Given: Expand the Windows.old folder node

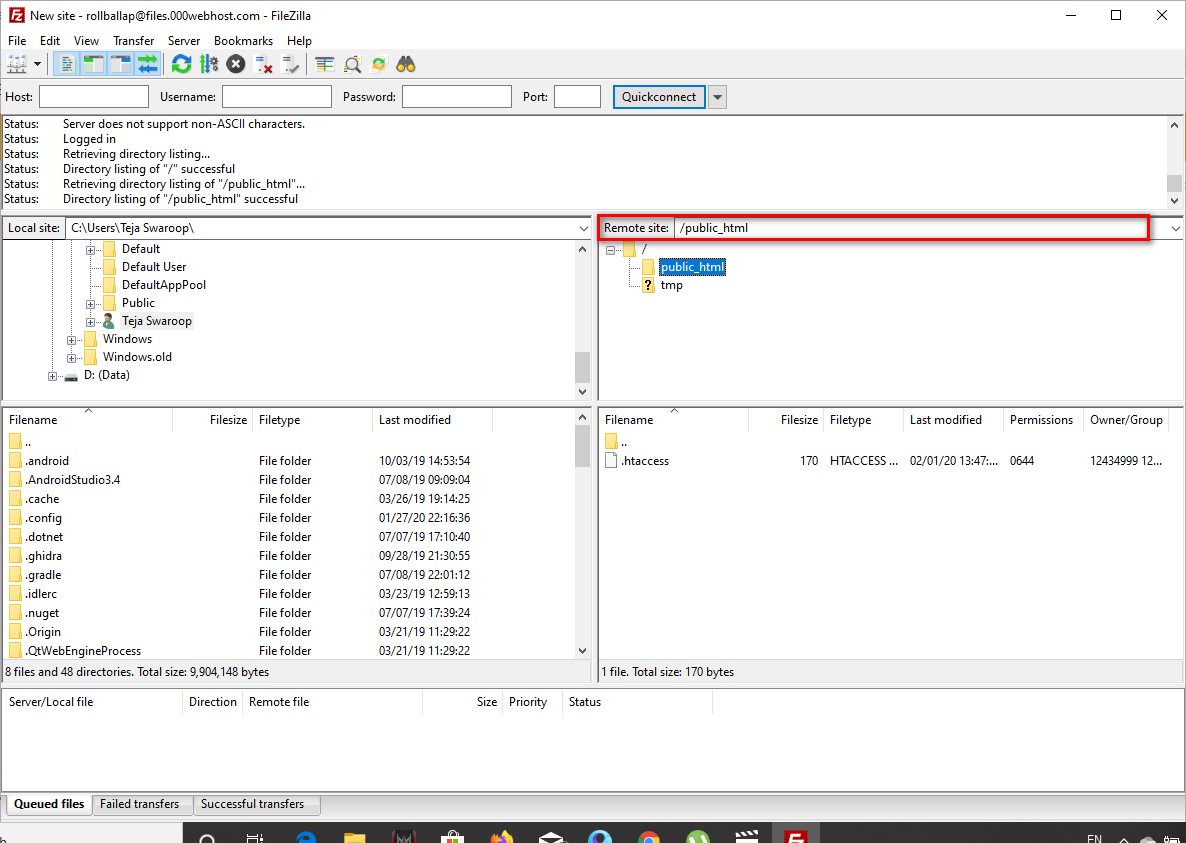Looking at the screenshot, I should pos(71,358).
